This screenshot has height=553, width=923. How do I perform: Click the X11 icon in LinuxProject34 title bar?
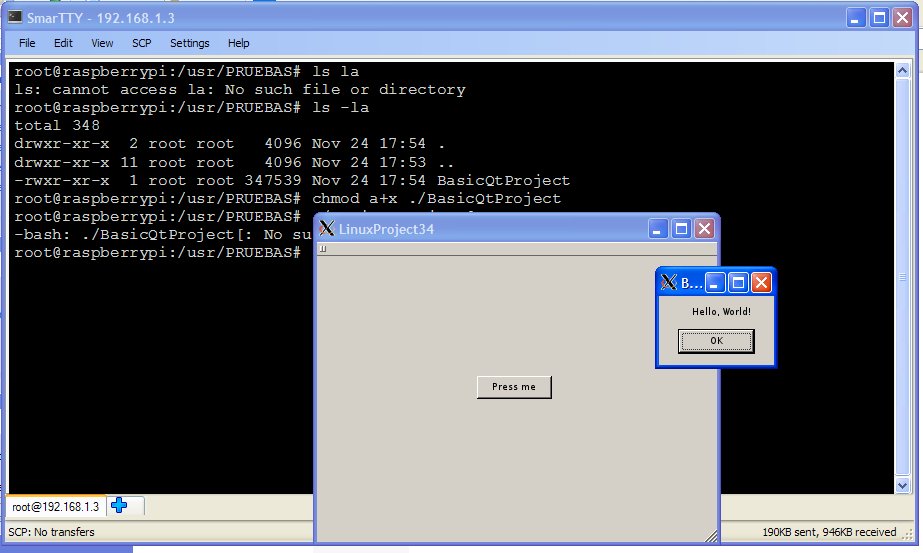point(327,229)
